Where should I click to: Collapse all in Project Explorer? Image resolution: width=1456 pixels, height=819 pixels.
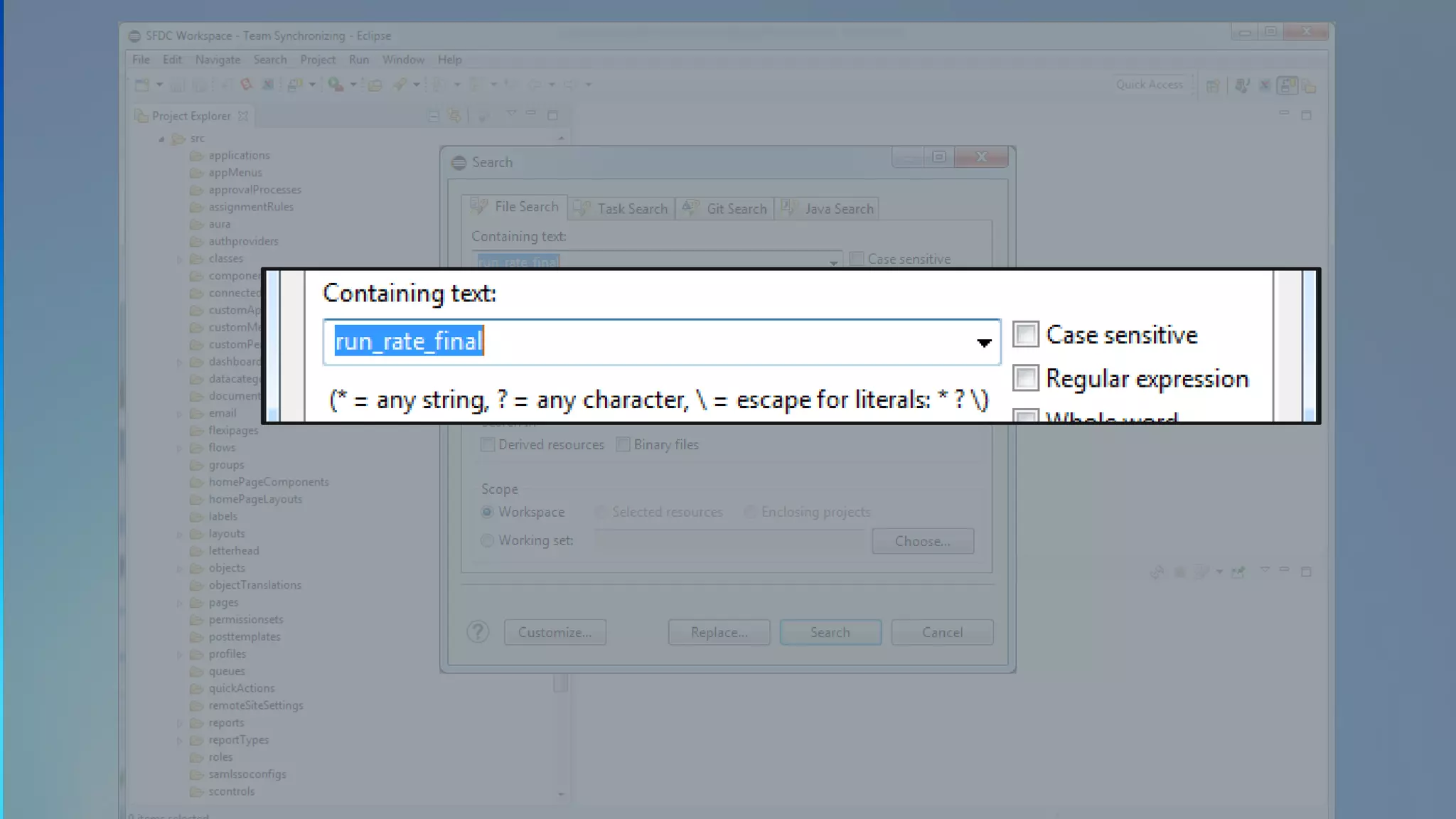434,116
